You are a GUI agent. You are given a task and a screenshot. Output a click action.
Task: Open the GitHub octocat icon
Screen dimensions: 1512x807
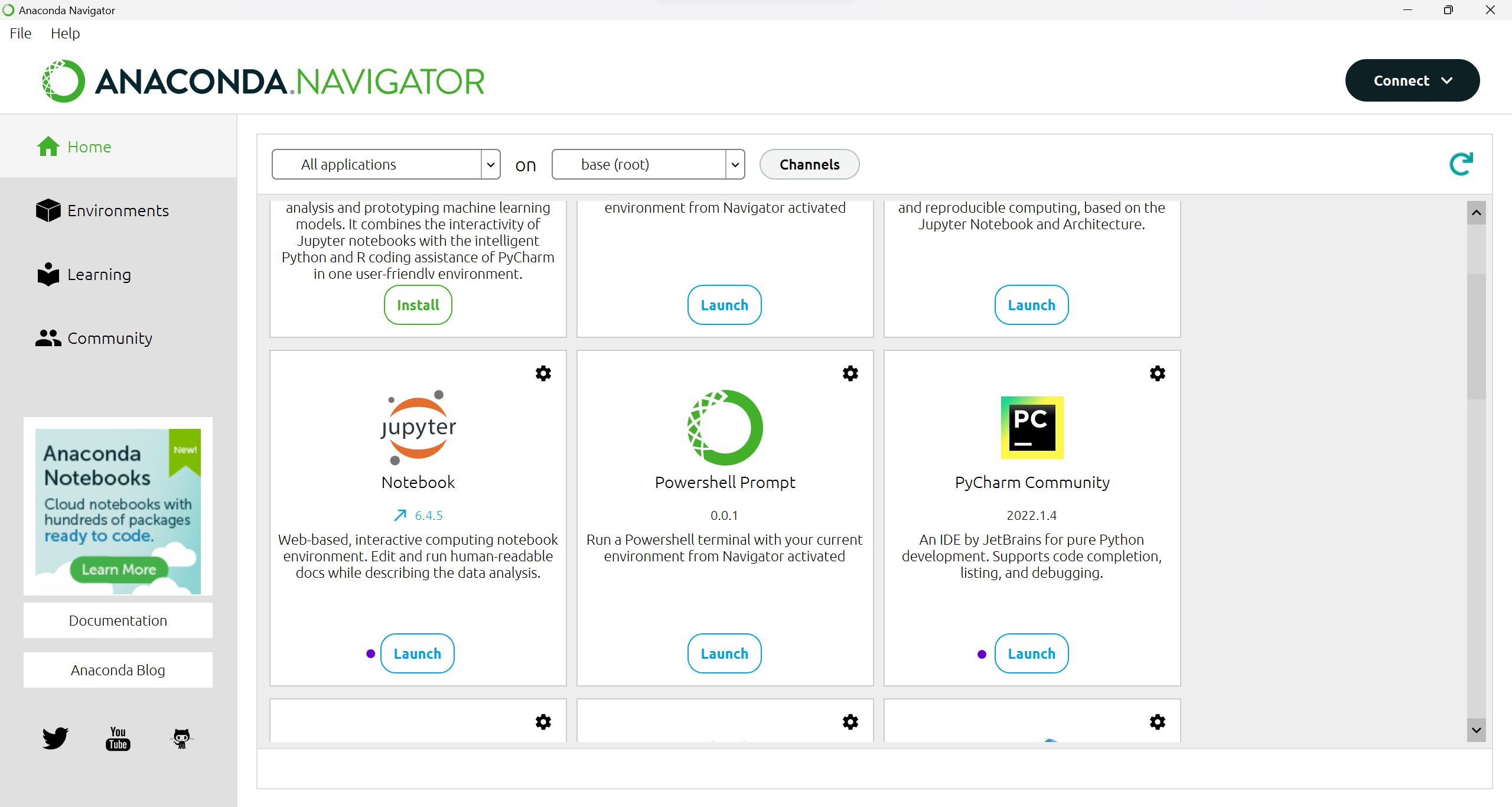181,738
